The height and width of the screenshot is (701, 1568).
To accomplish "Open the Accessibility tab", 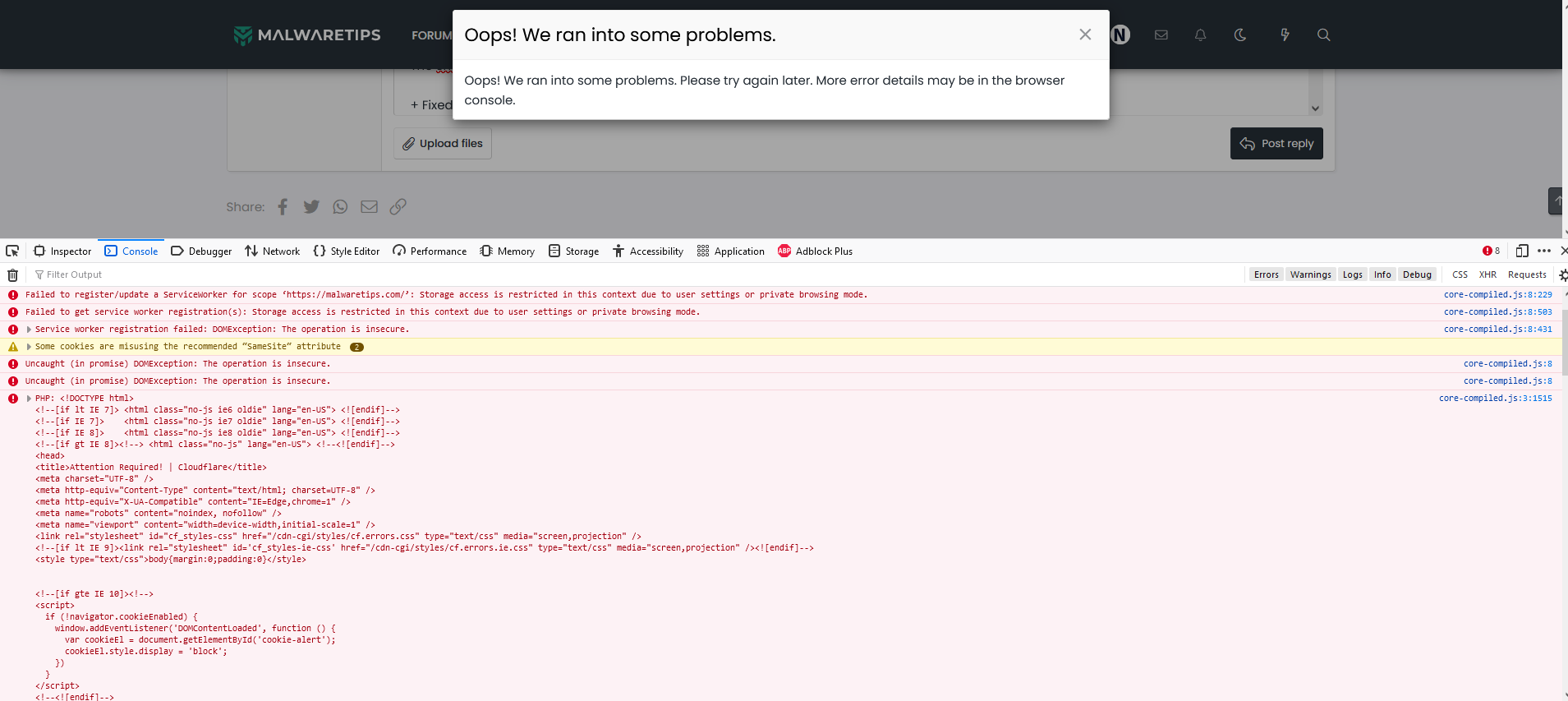I will [x=648, y=251].
